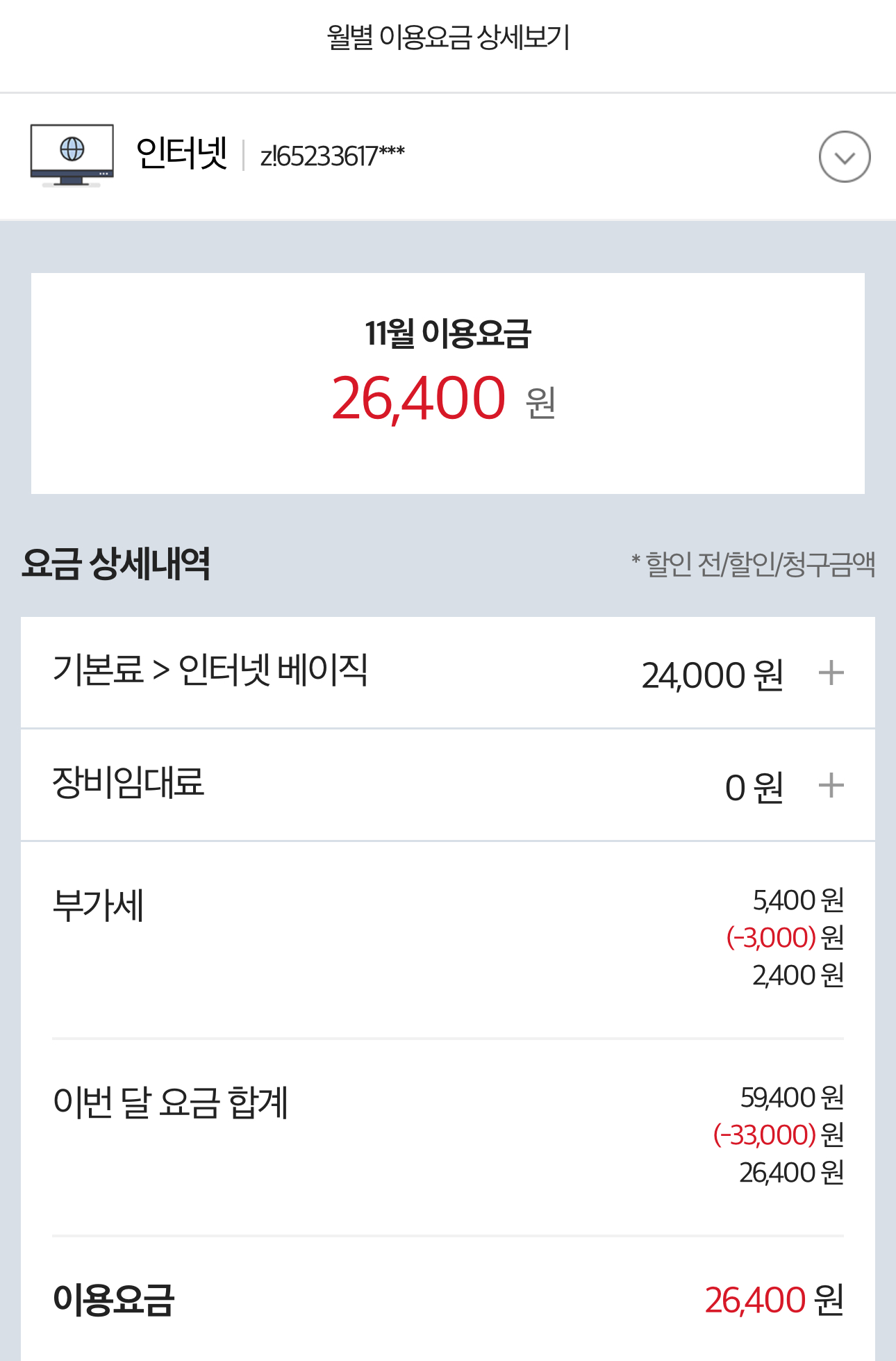Viewport: 896px width, 1361px height.
Task: Click the red (-33,000) 원 total discount
Action: pos(778,1135)
